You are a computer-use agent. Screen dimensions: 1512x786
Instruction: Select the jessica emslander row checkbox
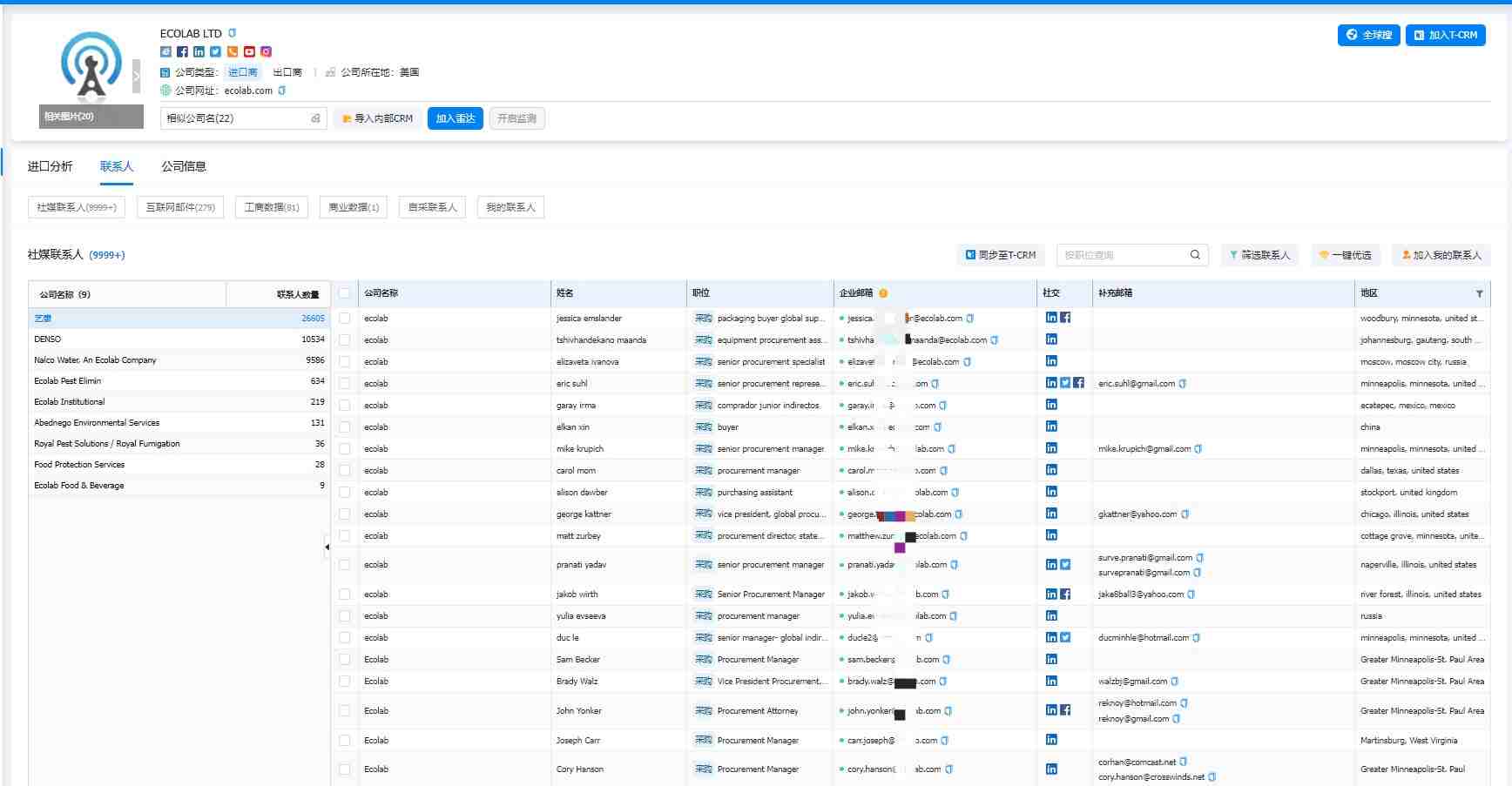point(345,318)
